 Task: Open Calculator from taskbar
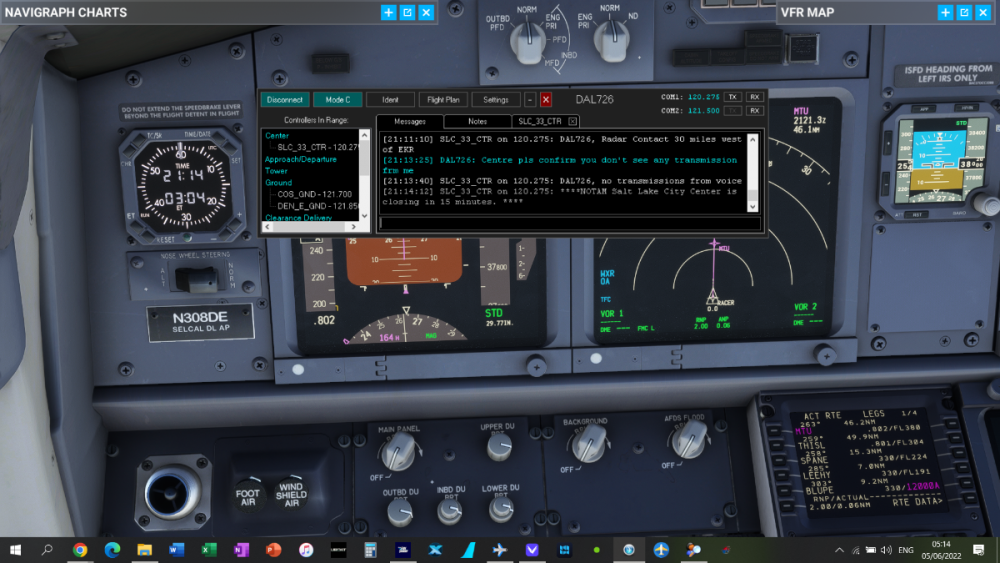[371, 550]
